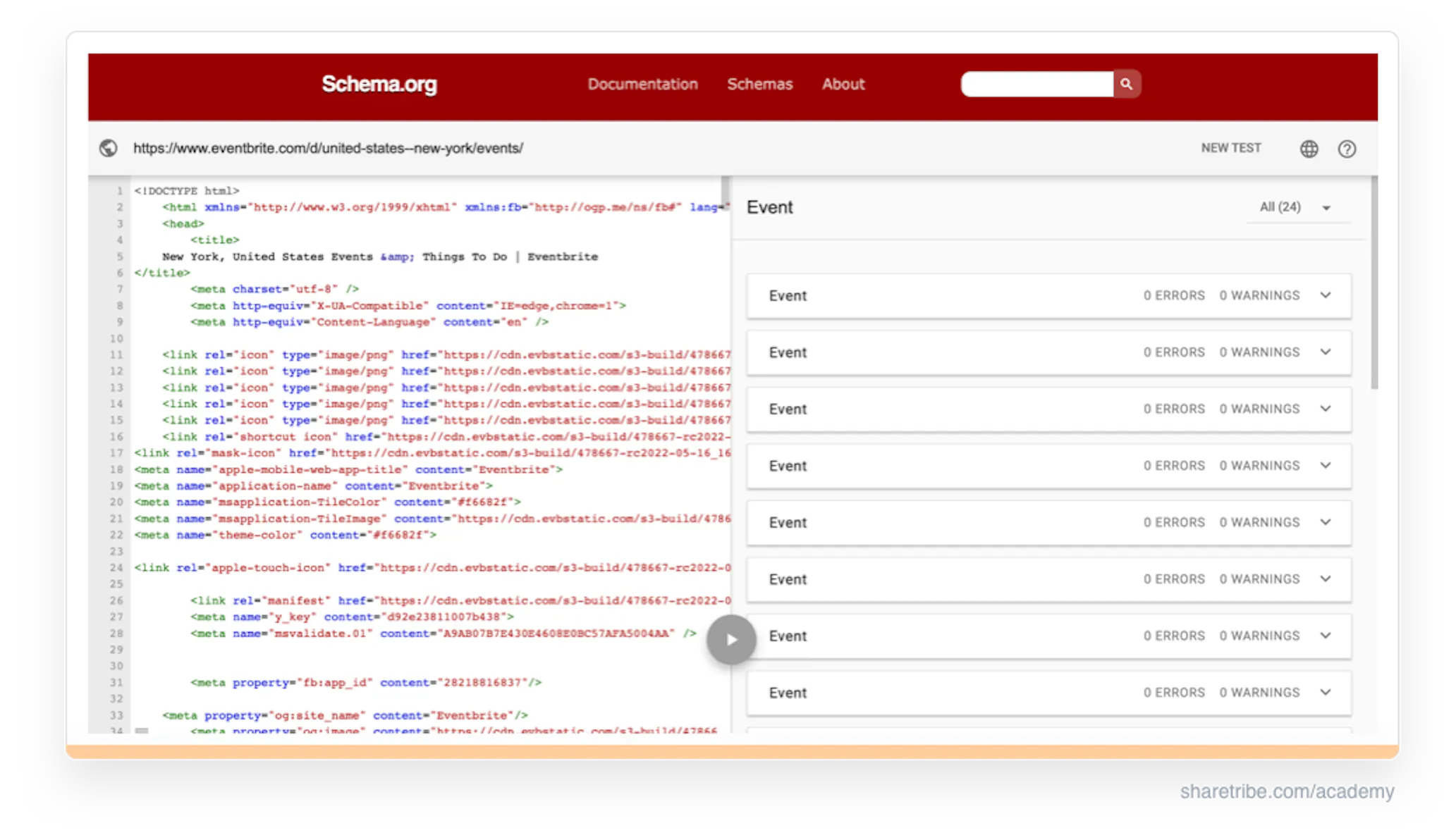The width and height of the screenshot is (1444, 840).
Task: Click the NEW TEST button
Action: (x=1231, y=148)
